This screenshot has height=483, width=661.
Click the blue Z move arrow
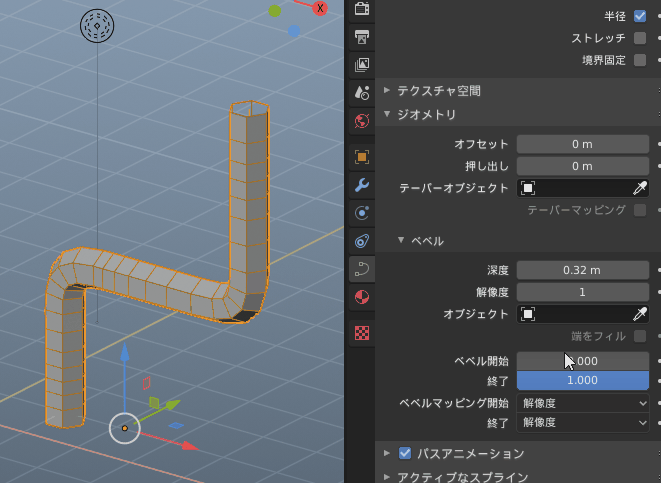[124, 353]
